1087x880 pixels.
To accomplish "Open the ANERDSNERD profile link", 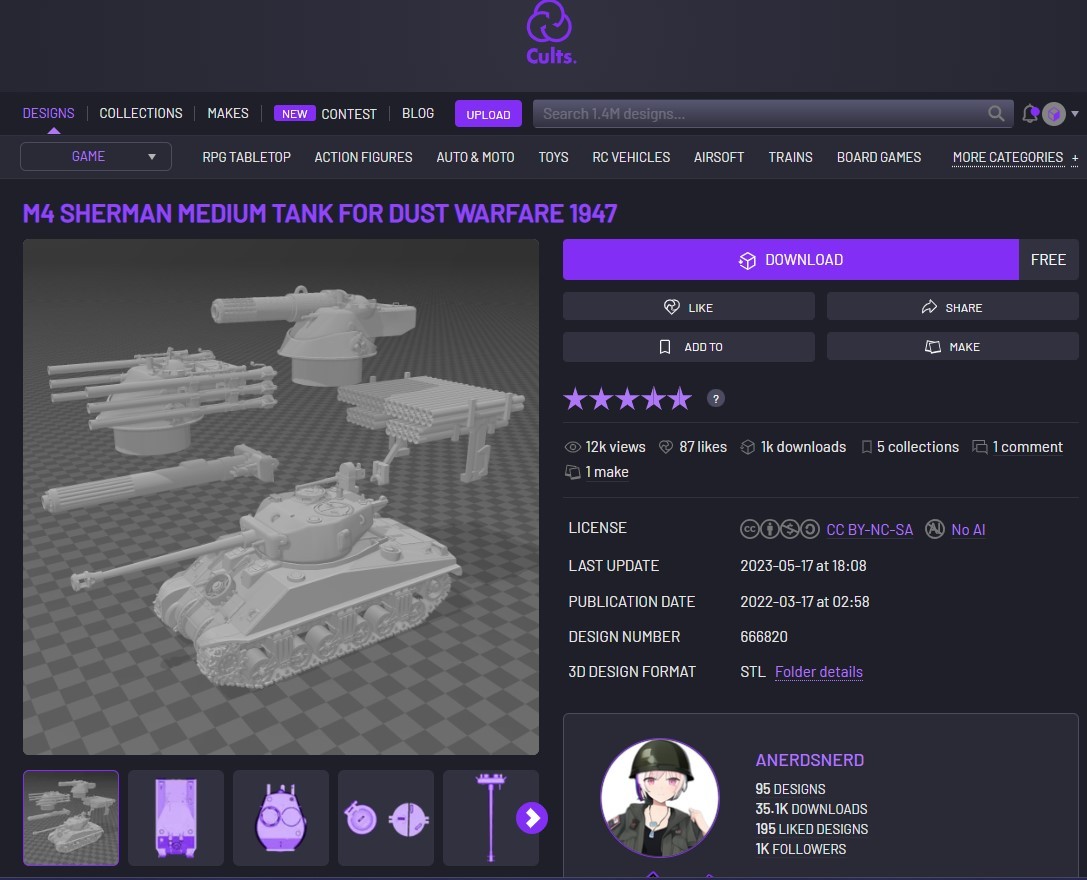I will [810, 760].
